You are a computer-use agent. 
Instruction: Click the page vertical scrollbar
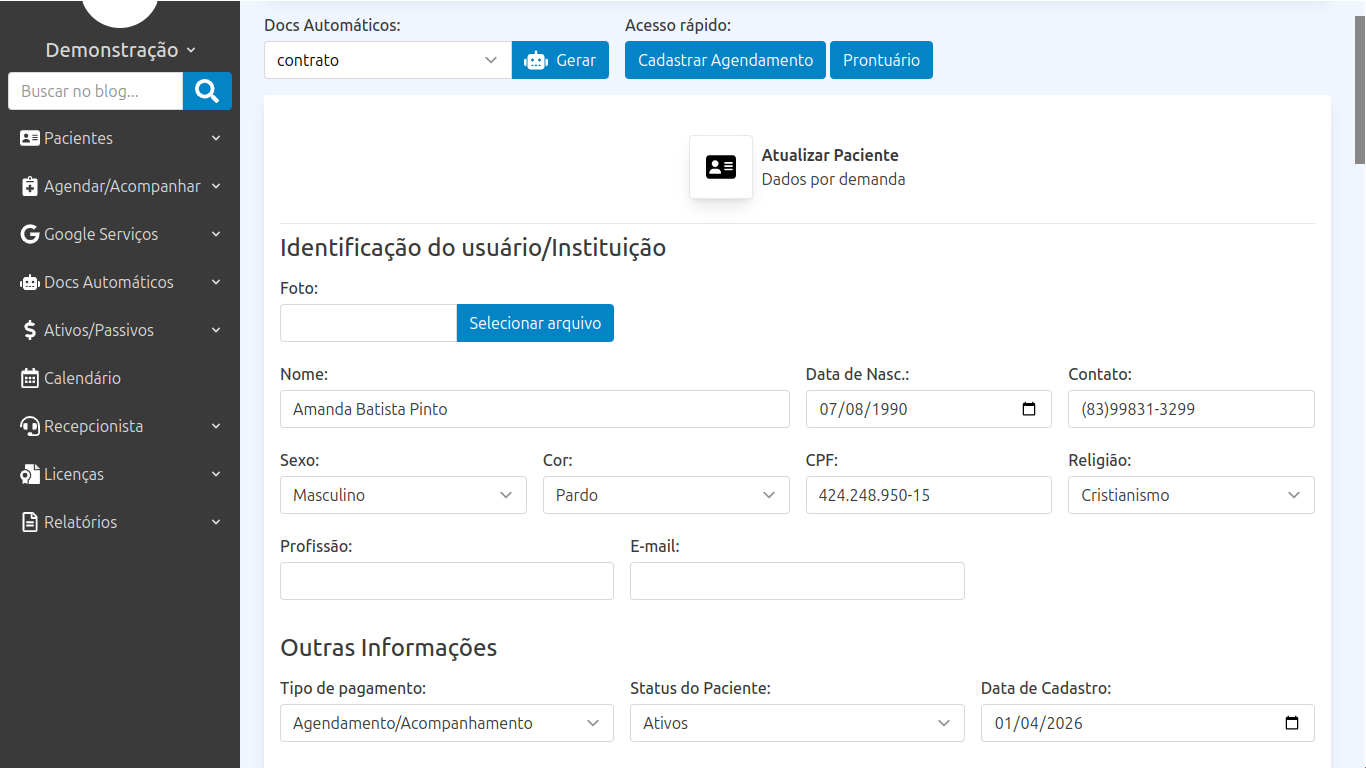[x=1359, y=80]
